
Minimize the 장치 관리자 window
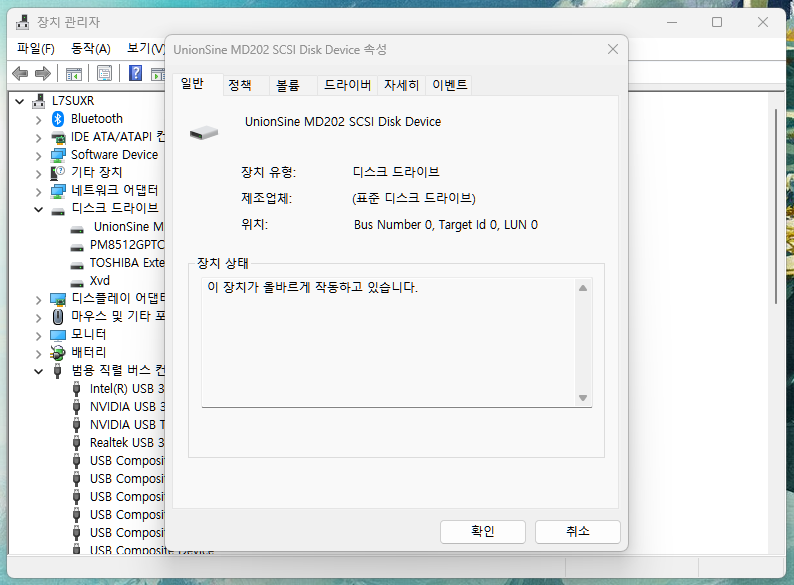pyautogui.click(x=672, y=22)
